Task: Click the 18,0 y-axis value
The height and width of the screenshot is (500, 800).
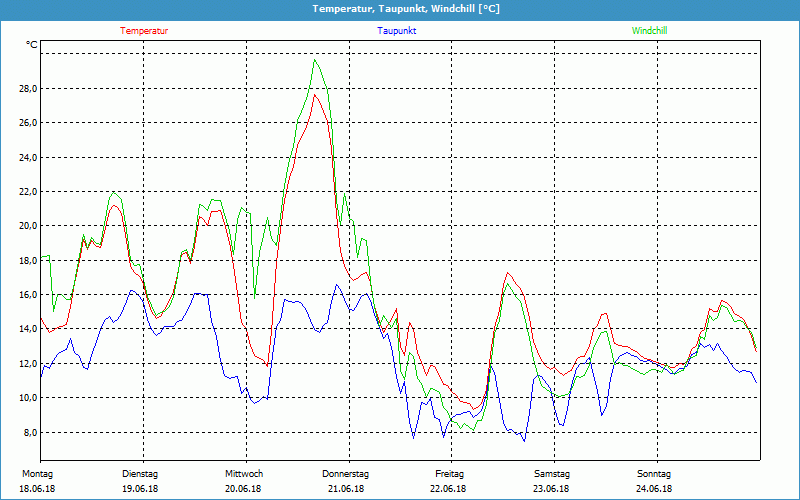Action: 29,261
